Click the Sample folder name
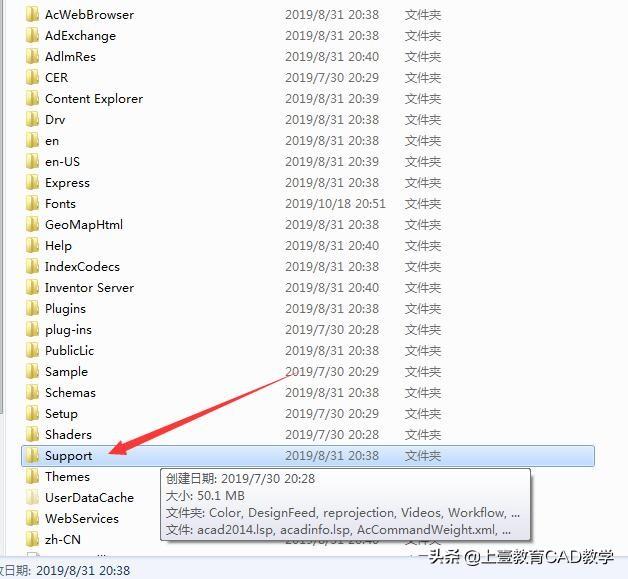 pyautogui.click(x=66, y=372)
